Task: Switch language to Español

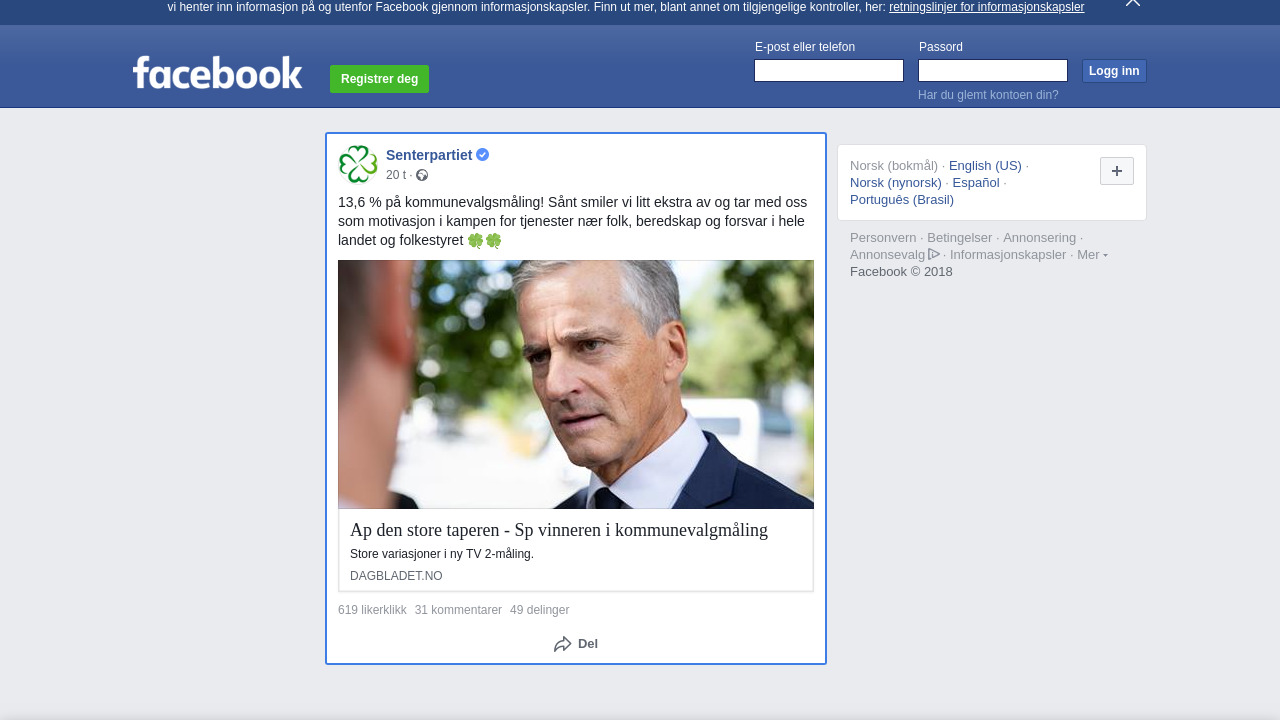Action: (976, 183)
